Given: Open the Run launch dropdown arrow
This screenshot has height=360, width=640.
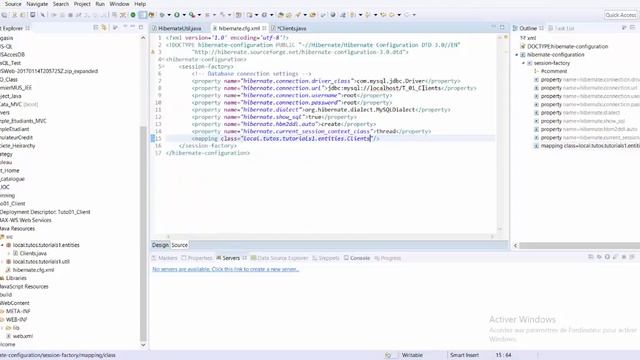Looking at the screenshot, I should (x=184, y=15).
